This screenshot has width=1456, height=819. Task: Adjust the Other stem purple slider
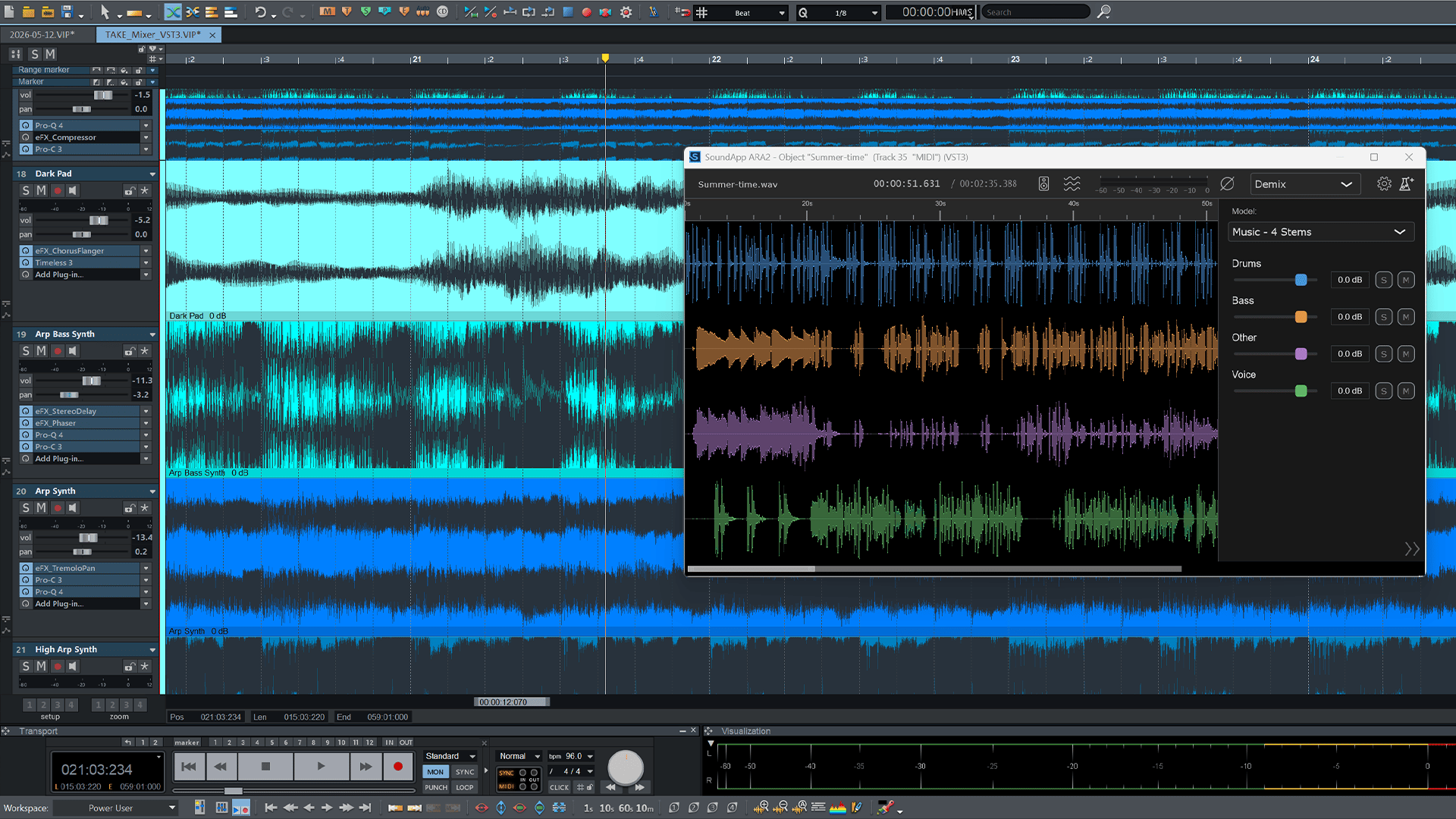point(1301,354)
